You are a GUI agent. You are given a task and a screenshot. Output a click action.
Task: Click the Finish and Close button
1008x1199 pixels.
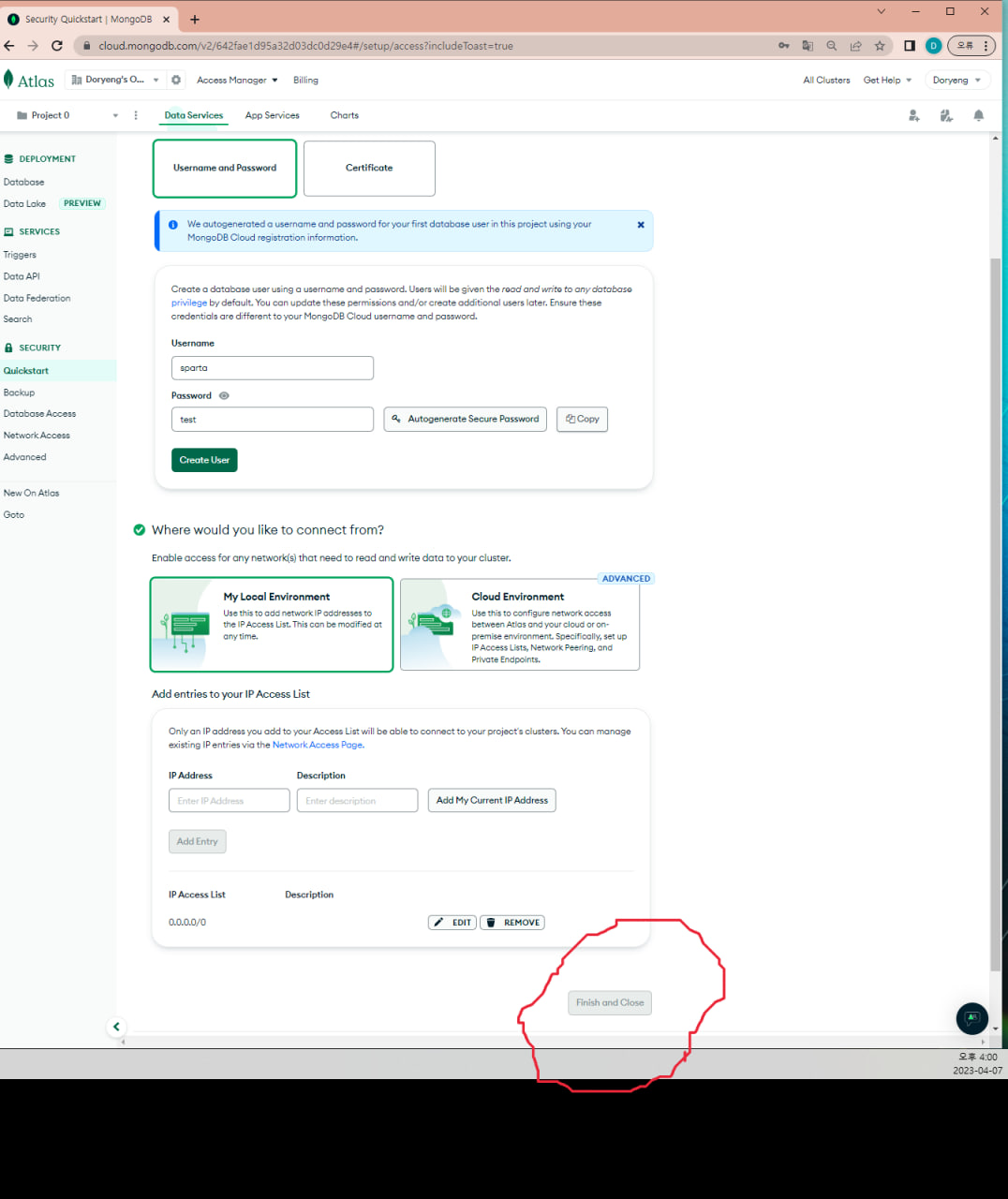[610, 1002]
